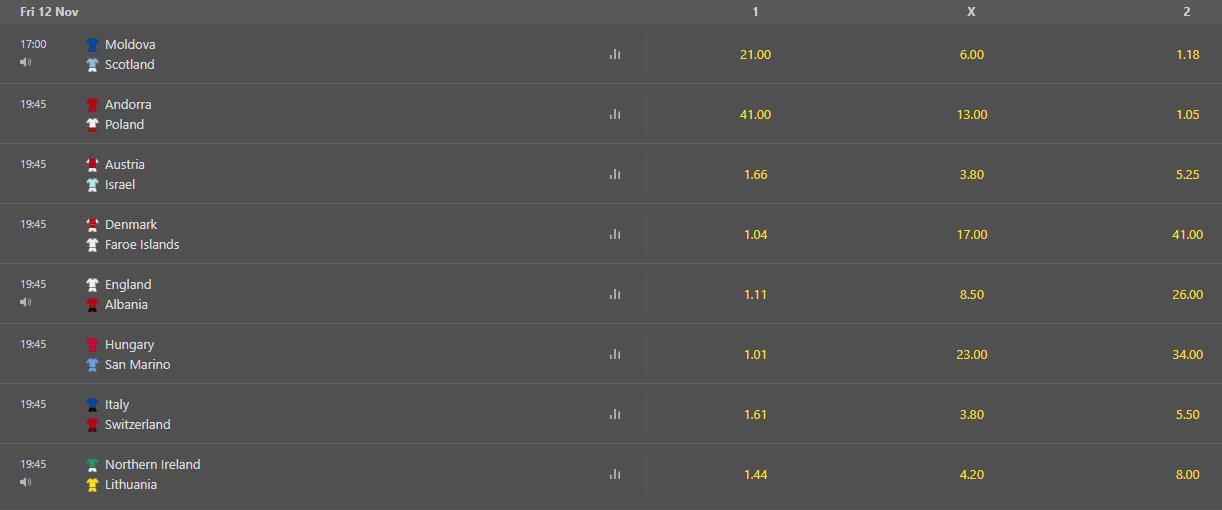1222x510 pixels.
Task: Pick draw odds 13.00 for Andorra vs Poland
Action: 971,114
